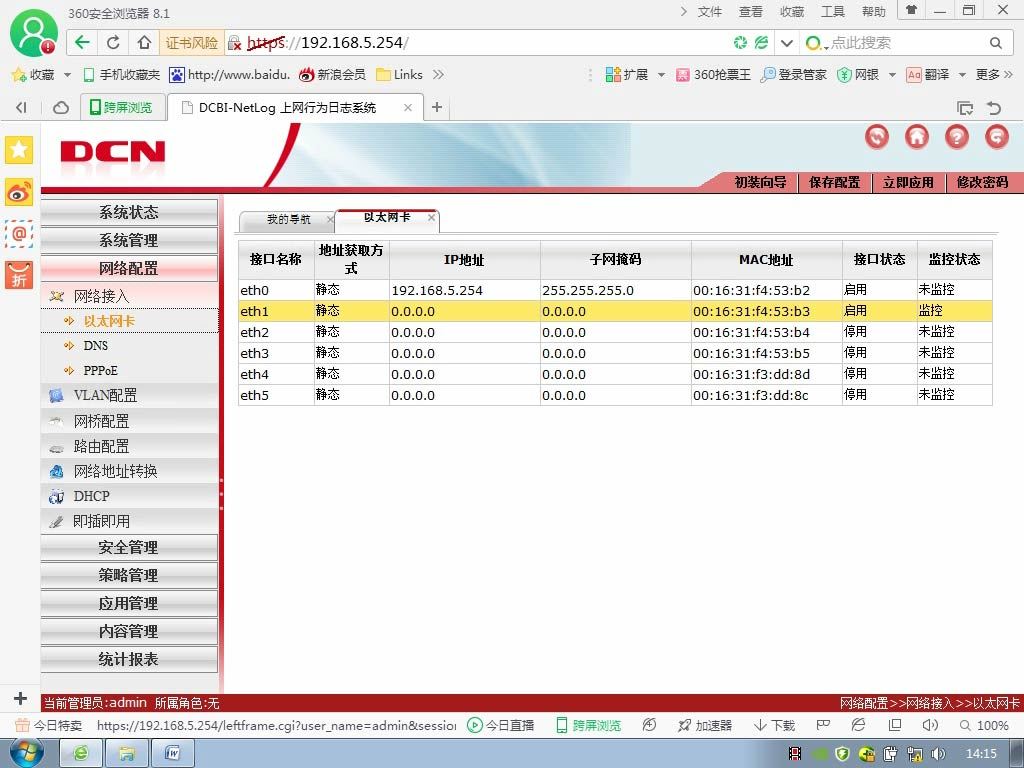Select the eth3 interface row name
1024x768 pixels.
[255, 353]
